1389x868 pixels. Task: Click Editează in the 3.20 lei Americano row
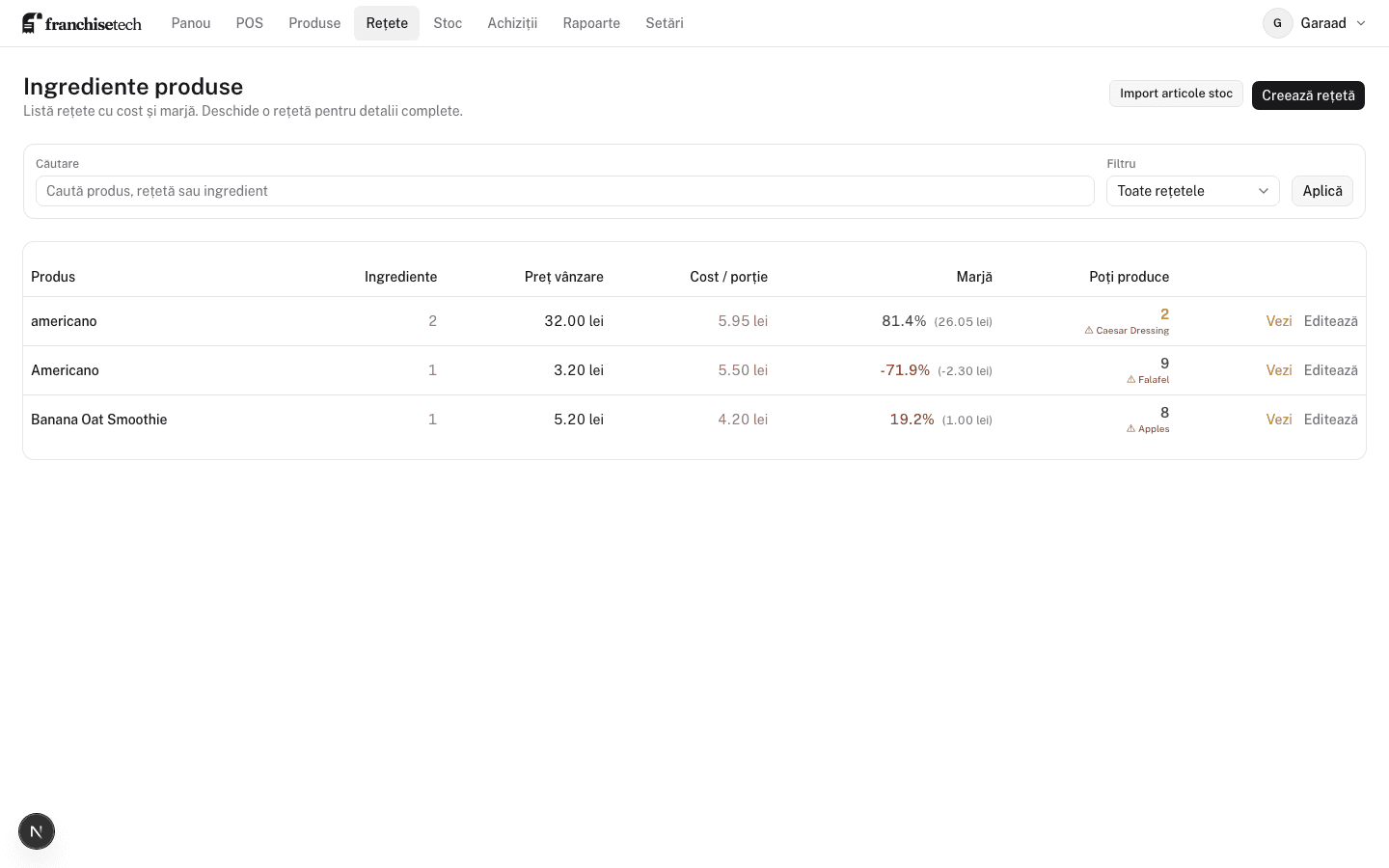coord(1331,370)
